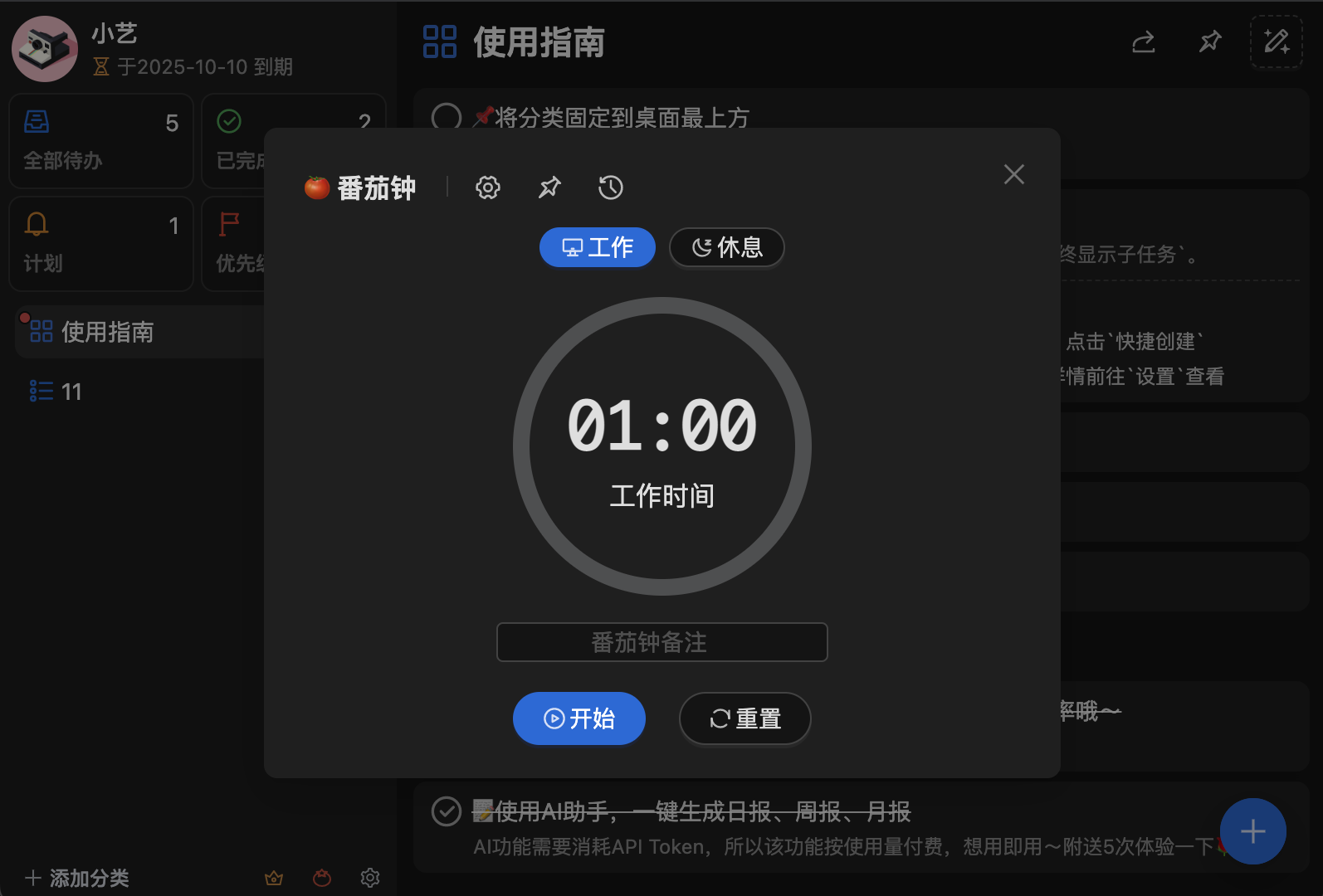Open the tomato Pomodoro icon in sidebar footer

[x=322, y=878]
